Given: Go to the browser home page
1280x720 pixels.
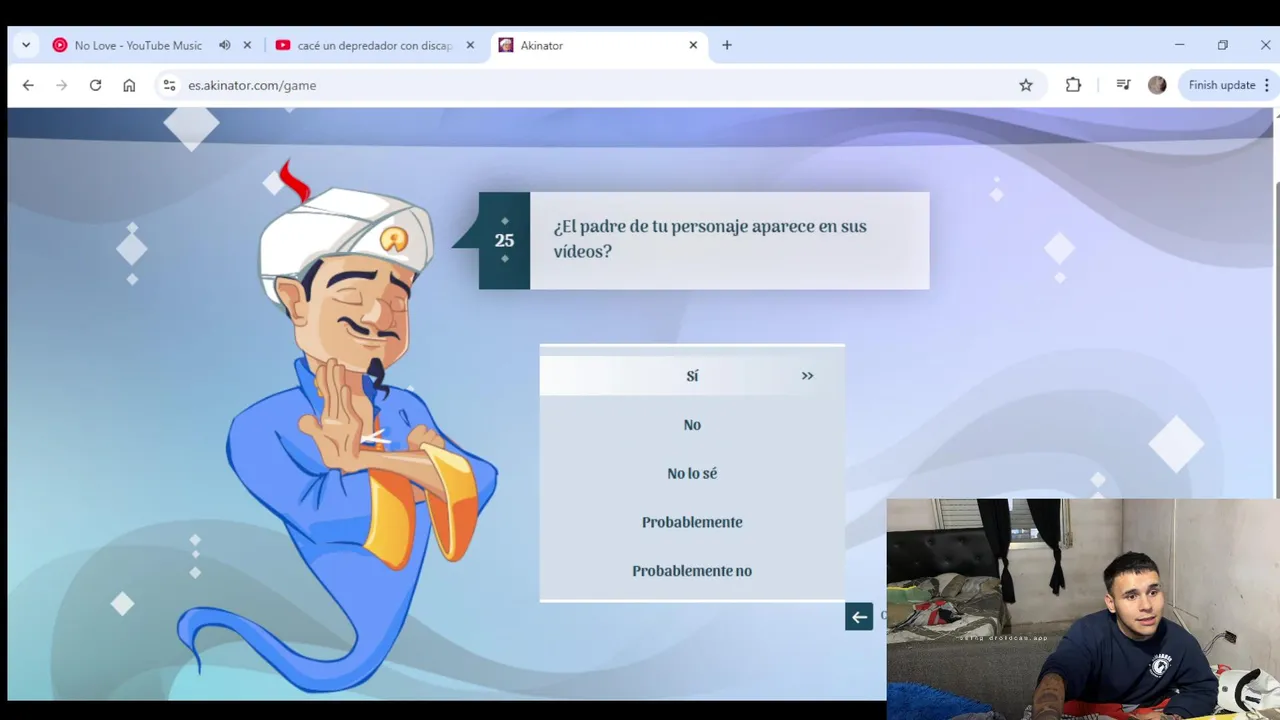Looking at the screenshot, I should point(129,85).
